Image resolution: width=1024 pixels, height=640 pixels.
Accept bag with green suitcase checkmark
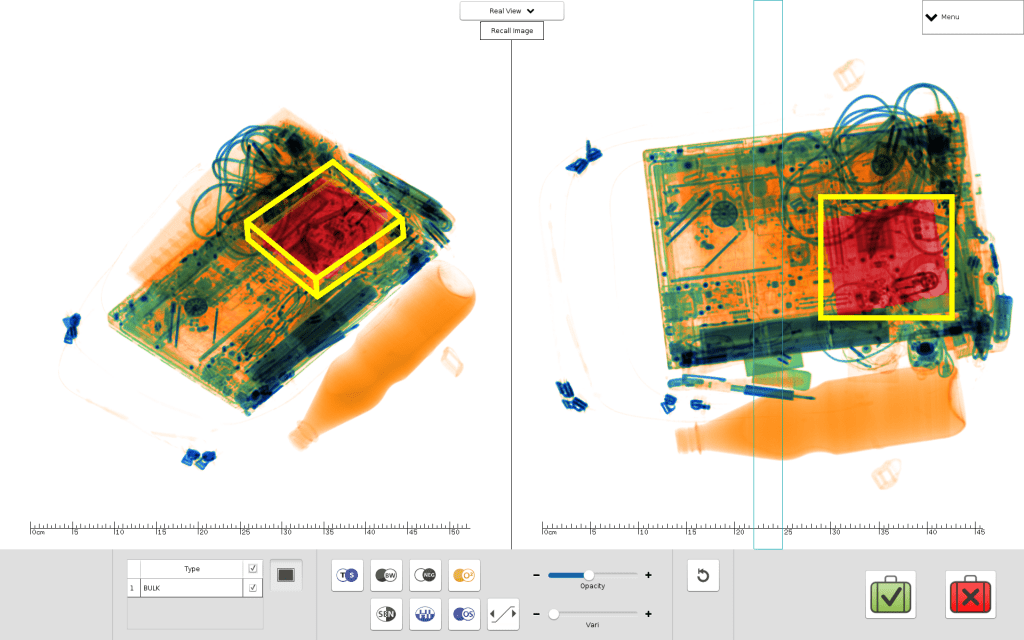pos(892,595)
